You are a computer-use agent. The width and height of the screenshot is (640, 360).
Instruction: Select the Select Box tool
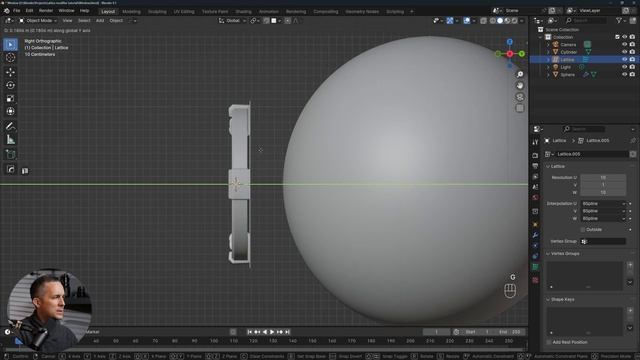pos(11,44)
